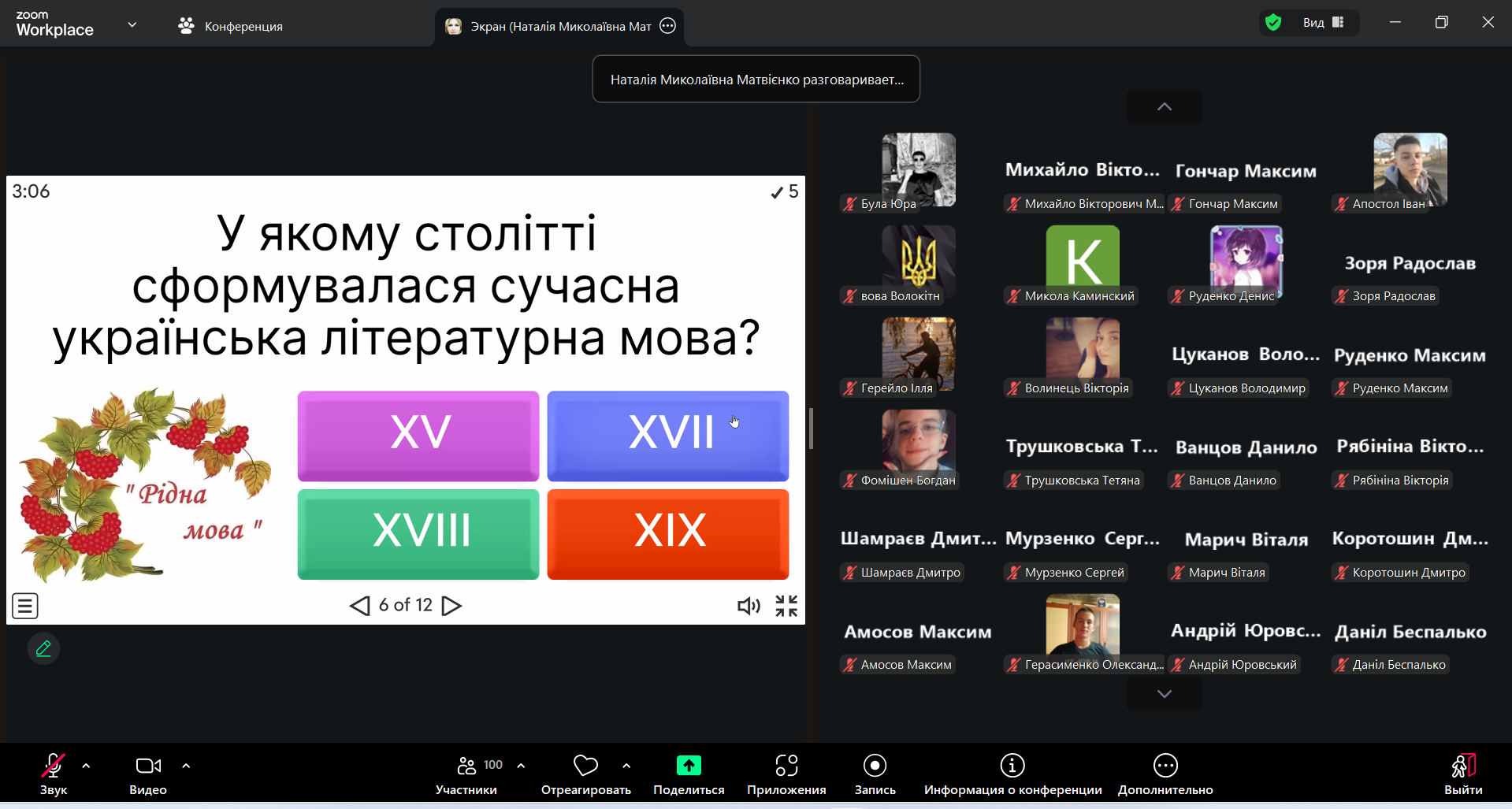
Task: Toggle camera using Видео button
Action: [148, 774]
